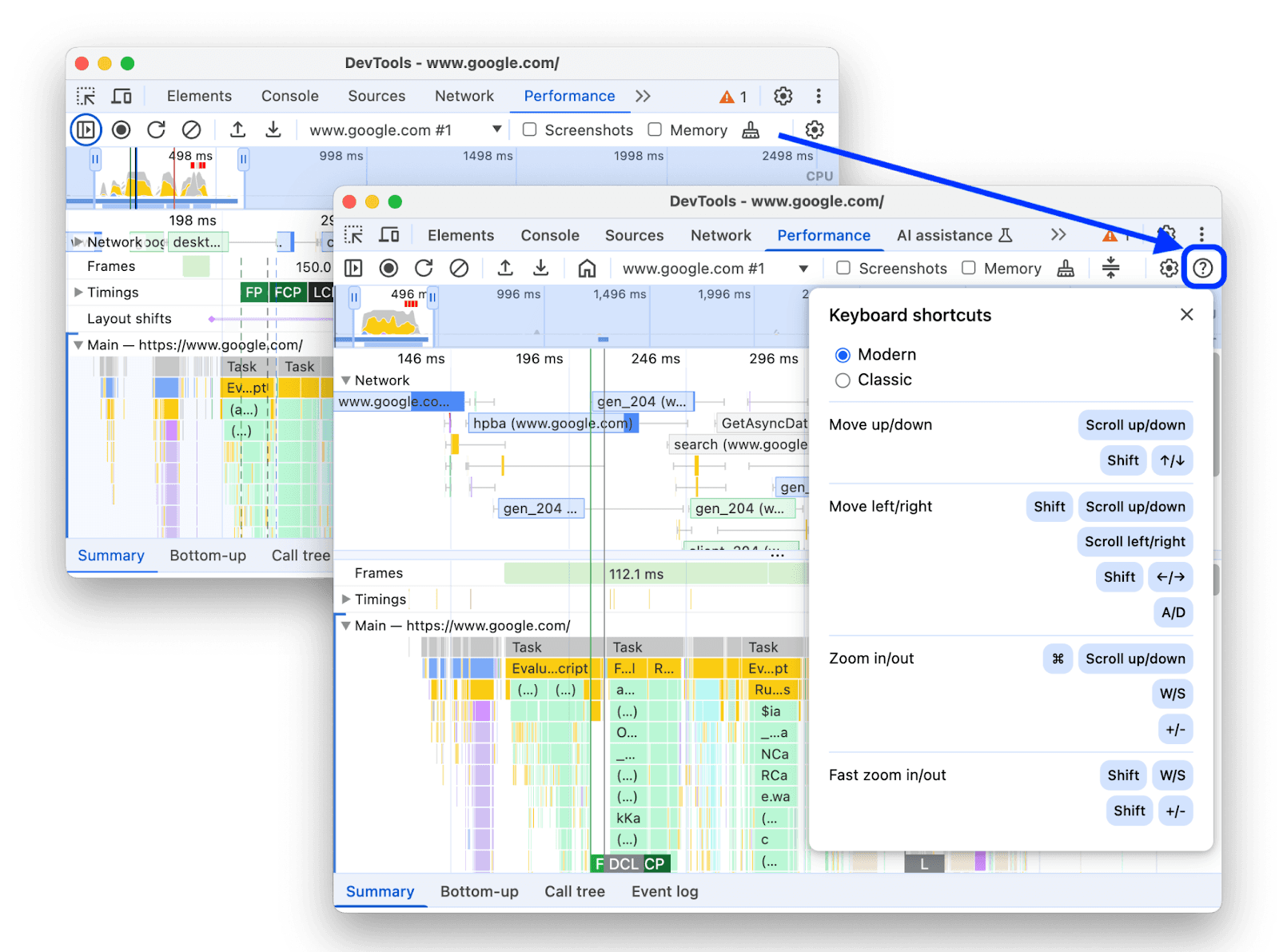Reload and record in front window

[424, 268]
